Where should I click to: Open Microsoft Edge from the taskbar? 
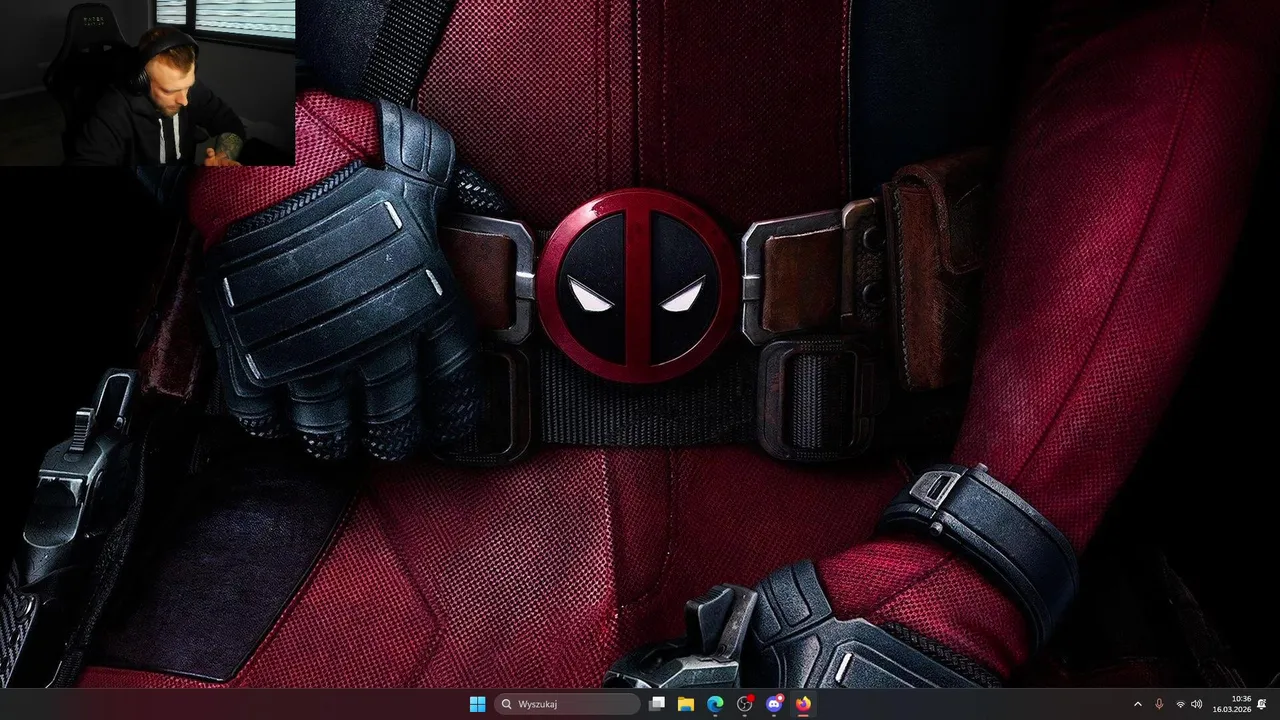click(715, 704)
